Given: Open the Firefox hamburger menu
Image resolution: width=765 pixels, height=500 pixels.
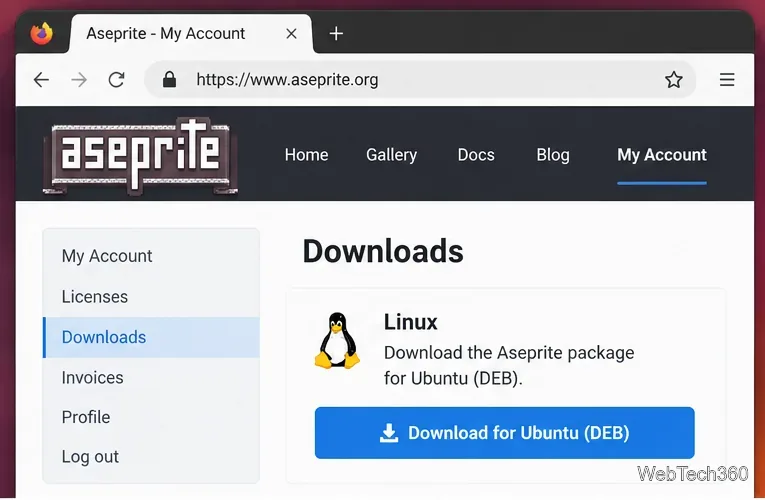Looking at the screenshot, I should click(727, 80).
